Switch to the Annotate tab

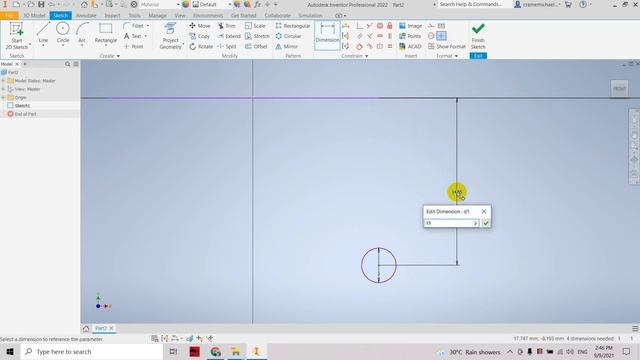[x=86, y=16]
